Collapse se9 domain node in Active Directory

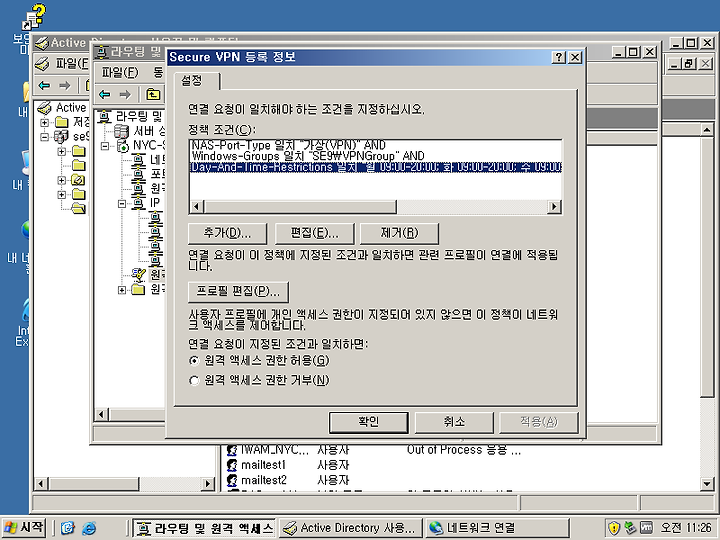[45, 137]
